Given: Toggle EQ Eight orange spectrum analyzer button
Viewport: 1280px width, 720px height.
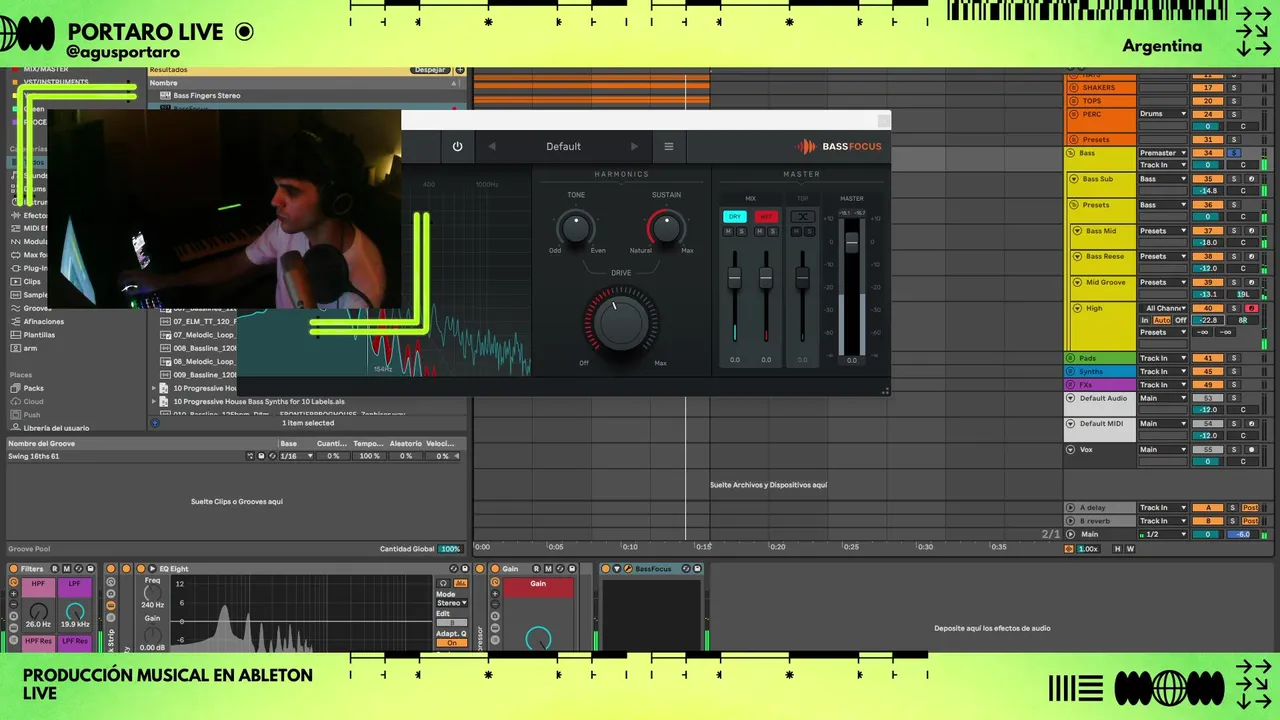Looking at the screenshot, I should (461, 582).
